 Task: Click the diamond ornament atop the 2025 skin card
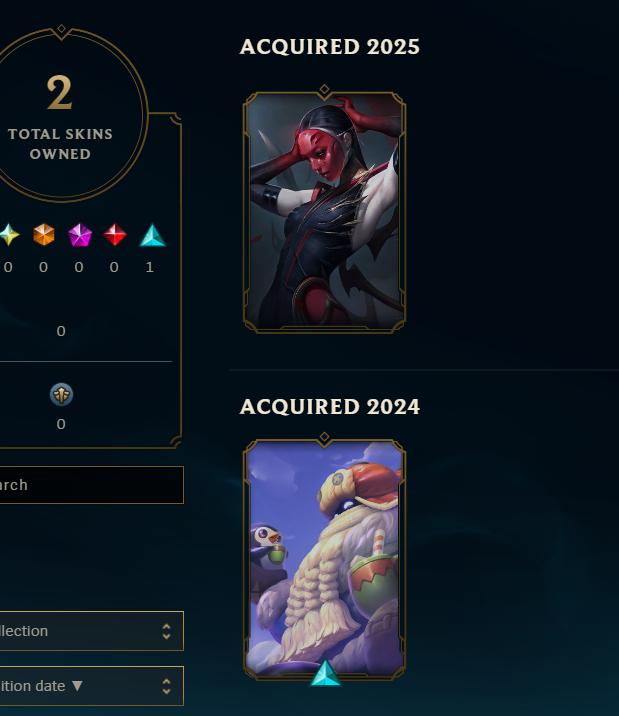(x=324, y=90)
